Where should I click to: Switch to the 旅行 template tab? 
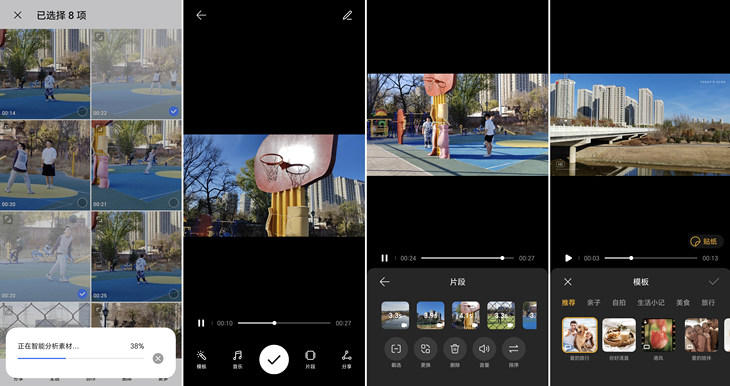[x=708, y=303]
